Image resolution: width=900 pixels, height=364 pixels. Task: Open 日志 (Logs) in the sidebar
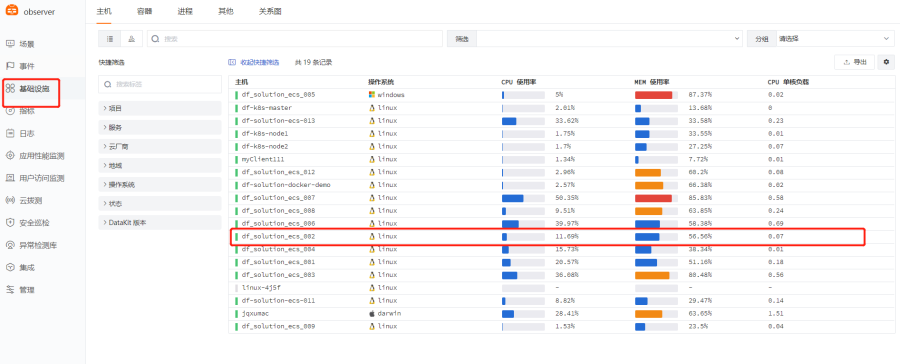point(27,133)
